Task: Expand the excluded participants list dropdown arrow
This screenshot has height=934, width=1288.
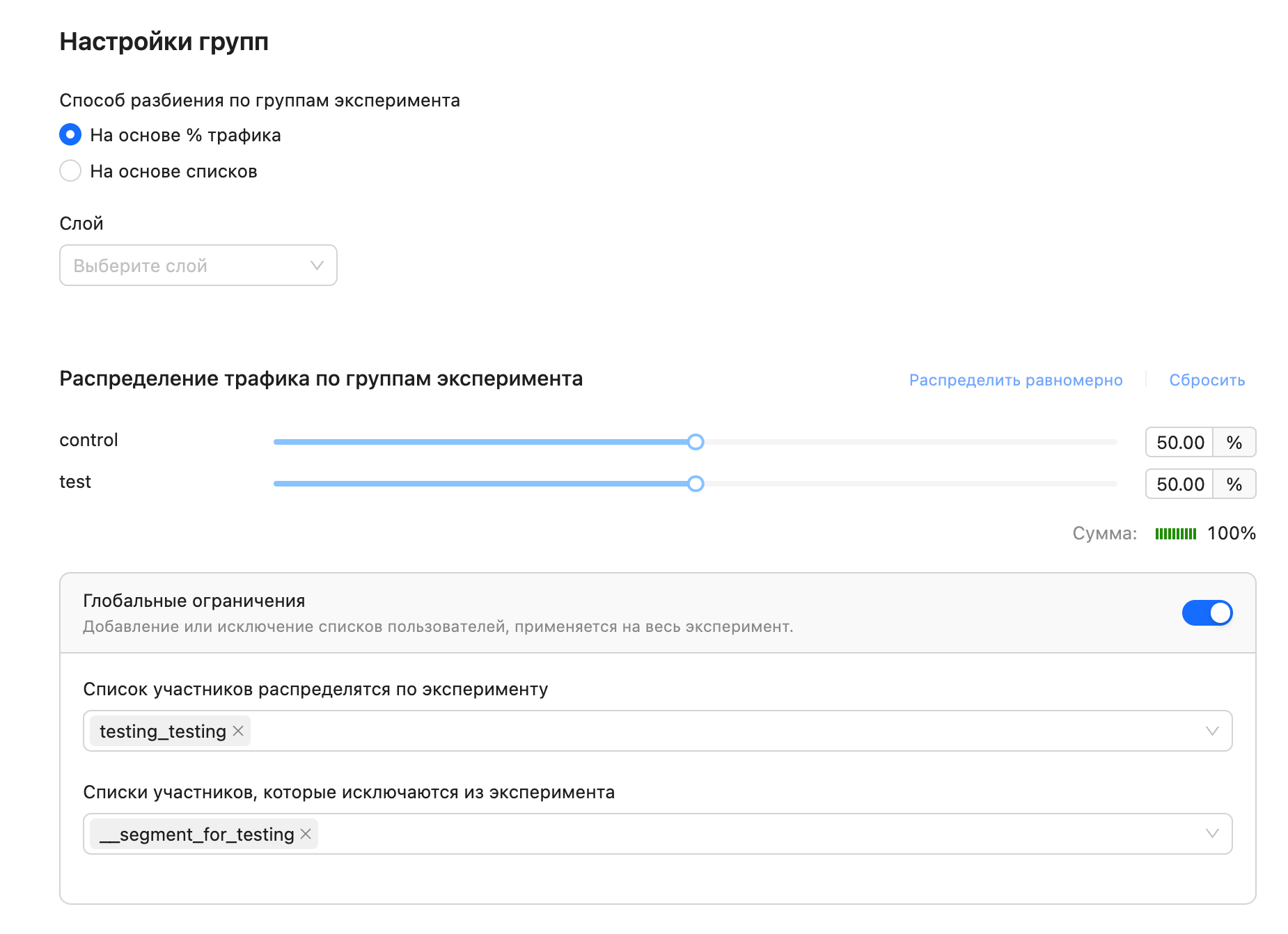Action: (x=1211, y=834)
